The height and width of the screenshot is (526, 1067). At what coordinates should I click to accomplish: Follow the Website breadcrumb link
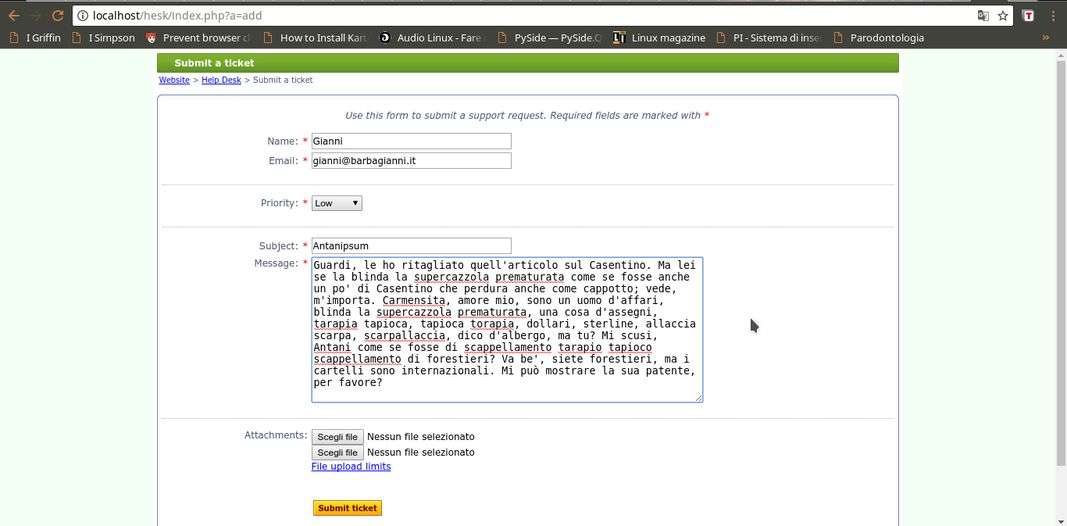tap(174, 80)
